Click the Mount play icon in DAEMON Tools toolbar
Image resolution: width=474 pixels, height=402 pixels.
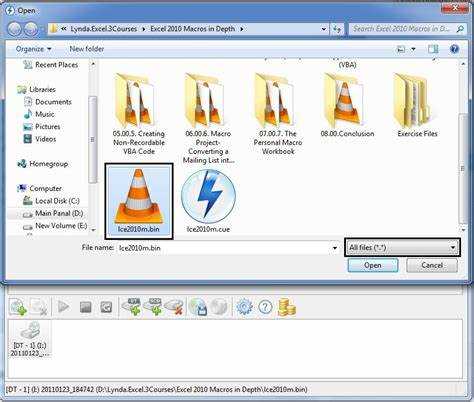click(x=63, y=307)
